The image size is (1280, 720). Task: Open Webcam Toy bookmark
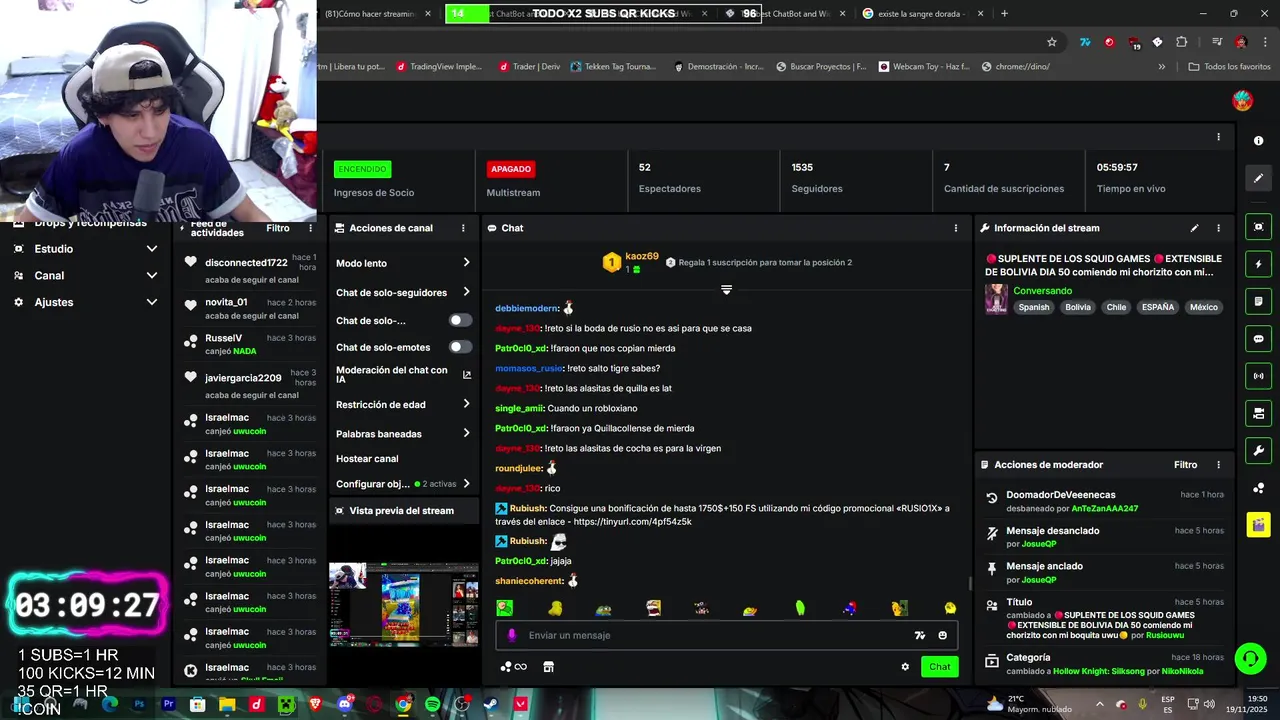(x=925, y=67)
